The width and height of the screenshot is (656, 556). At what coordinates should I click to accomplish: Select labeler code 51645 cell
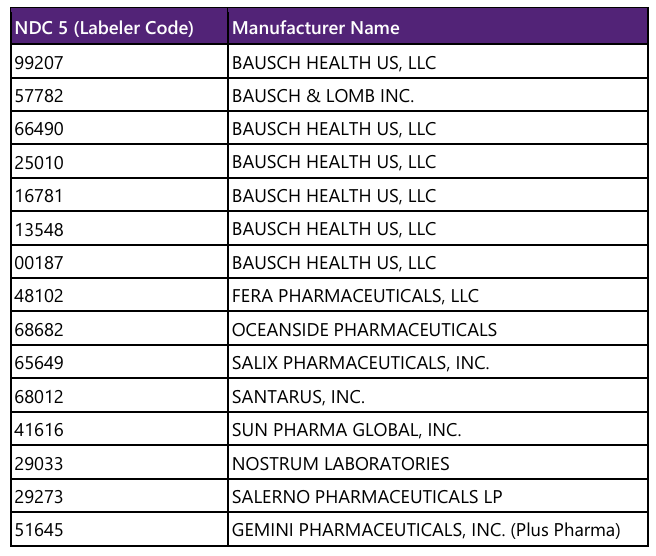(38, 530)
